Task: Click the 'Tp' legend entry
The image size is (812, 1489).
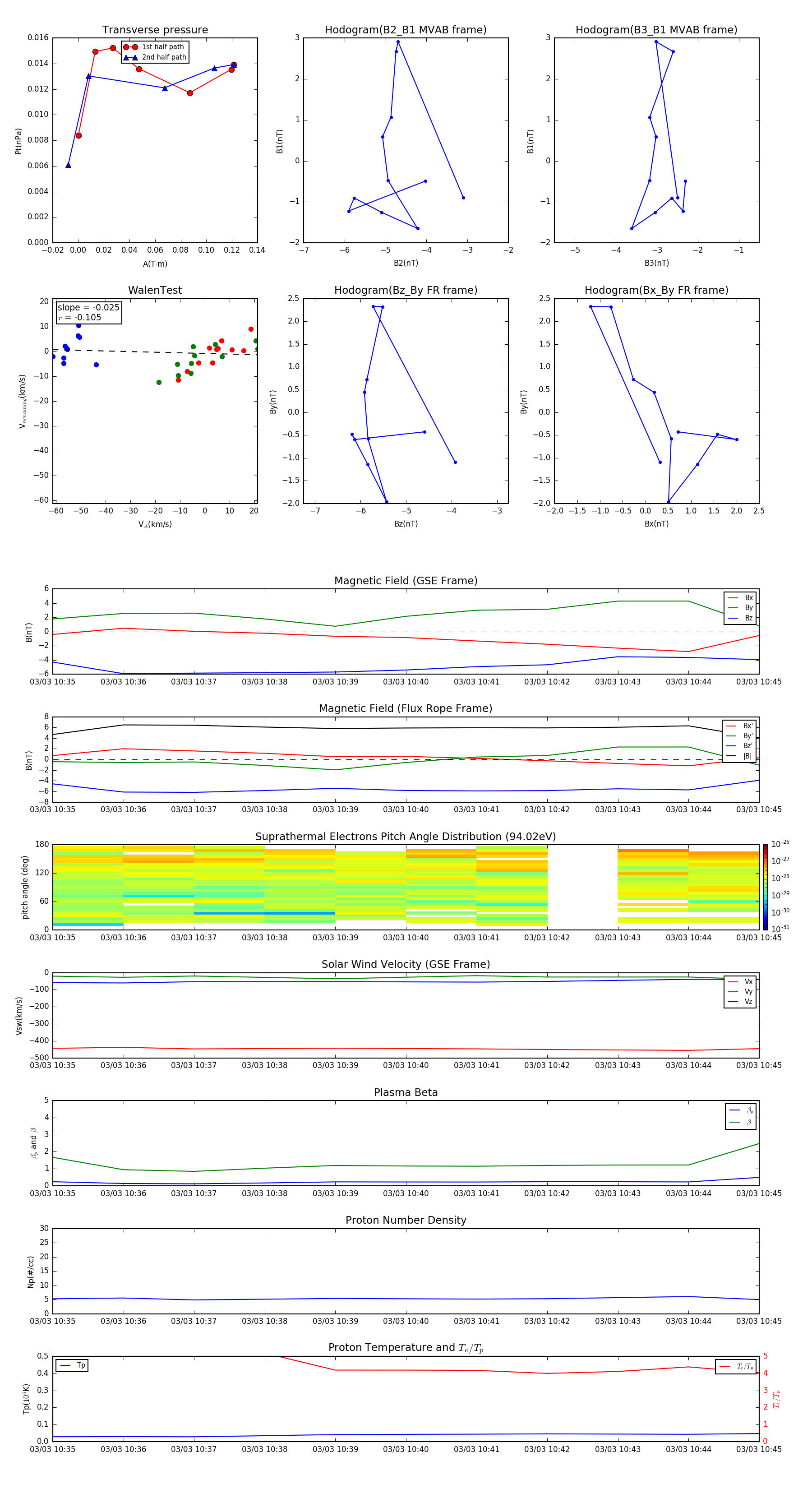Action: (x=72, y=1366)
